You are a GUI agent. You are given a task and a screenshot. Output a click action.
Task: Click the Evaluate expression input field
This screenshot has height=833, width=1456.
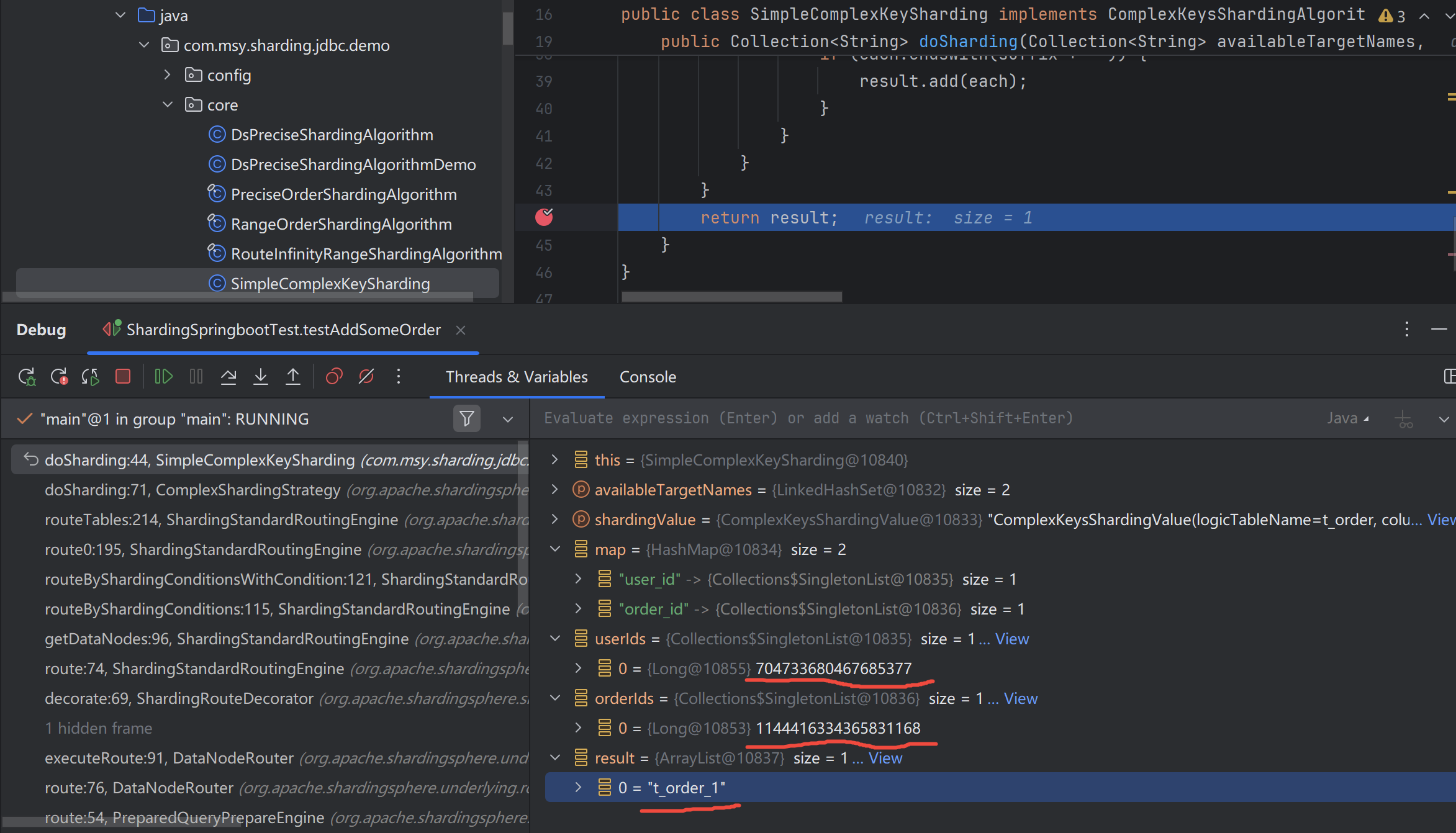click(x=807, y=418)
